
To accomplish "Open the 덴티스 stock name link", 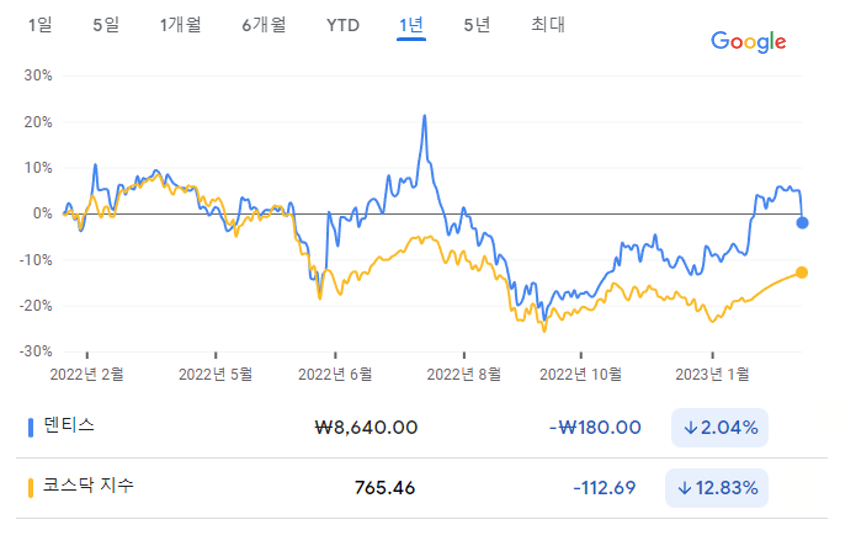I will pos(70,425).
